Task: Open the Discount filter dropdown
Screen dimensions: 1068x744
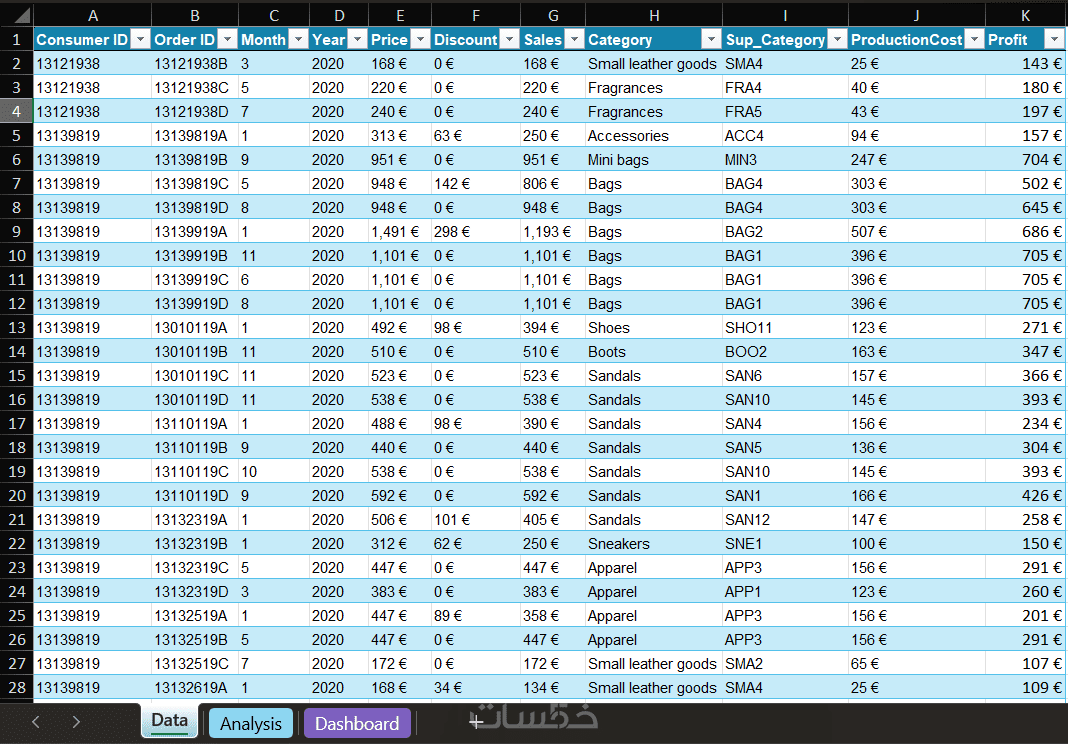Action: click(x=509, y=40)
